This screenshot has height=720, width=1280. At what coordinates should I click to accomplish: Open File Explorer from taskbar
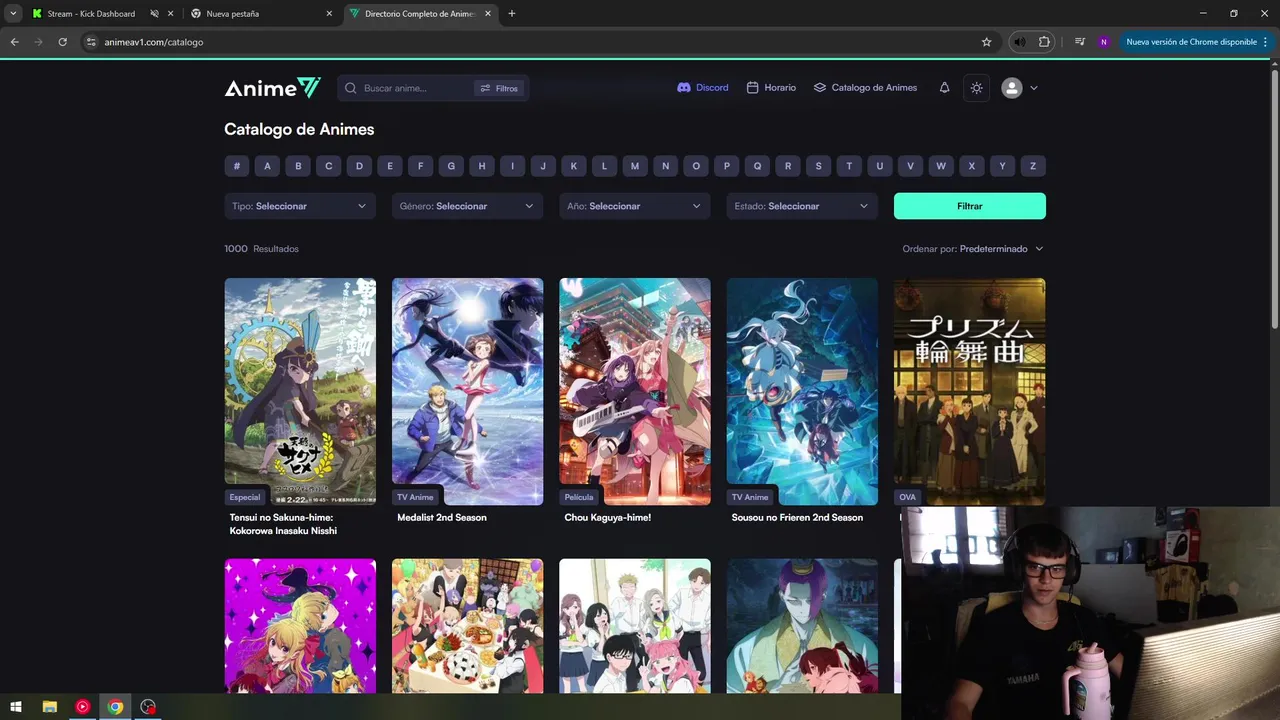click(49, 707)
